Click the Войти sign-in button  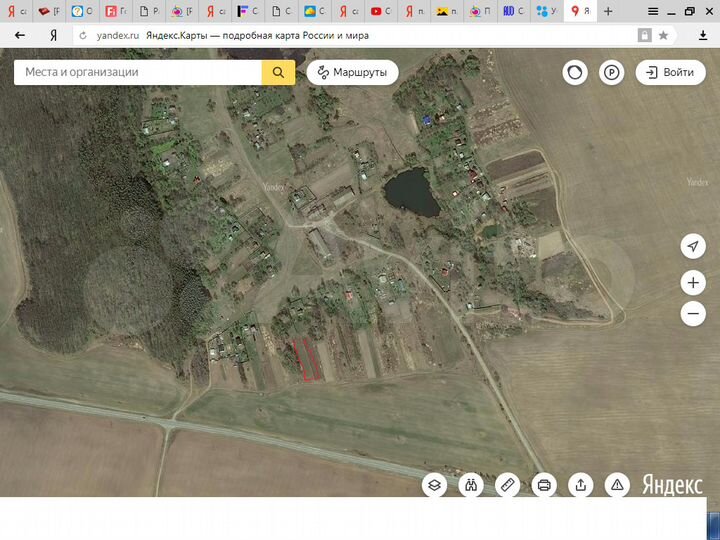pyautogui.click(x=670, y=72)
